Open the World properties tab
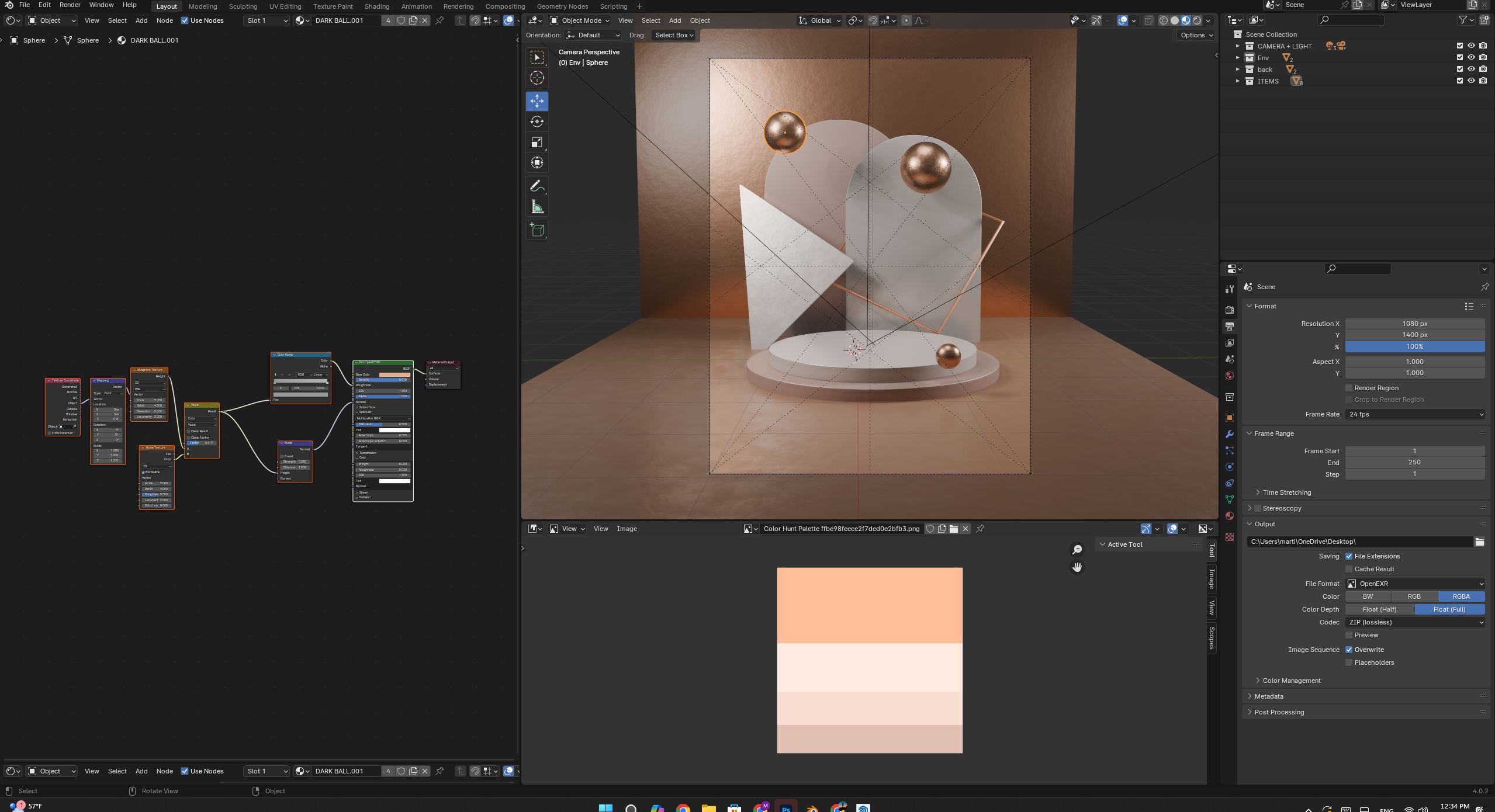 [x=1230, y=376]
